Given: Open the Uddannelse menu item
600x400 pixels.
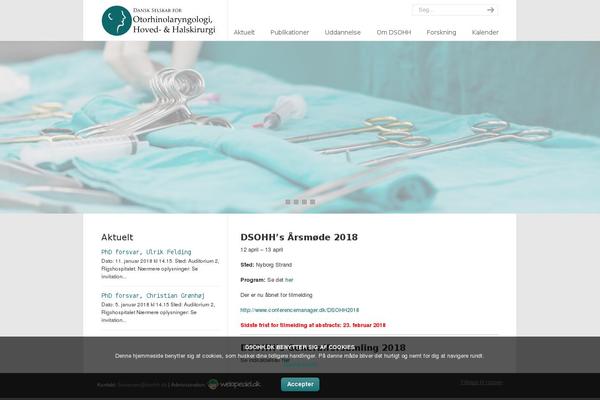Looking at the screenshot, I should (x=342, y=33).
